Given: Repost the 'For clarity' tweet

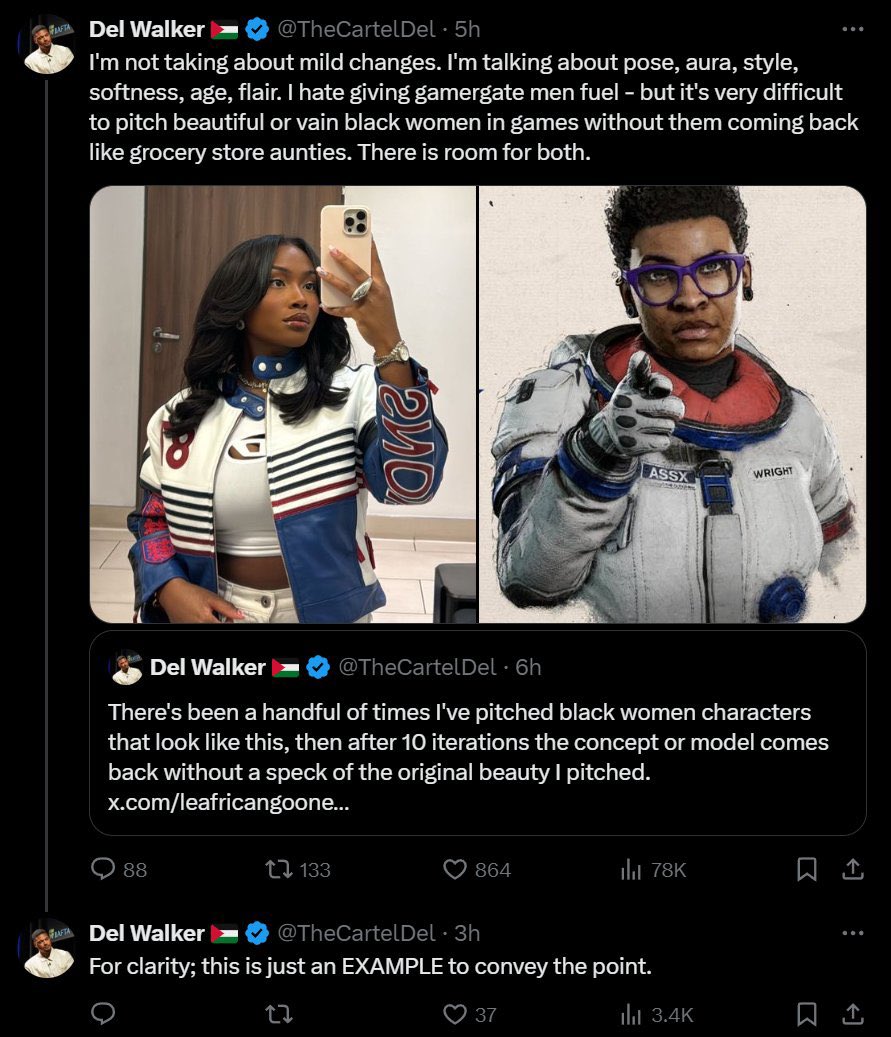Looking at the screenshot, I should click(281, 1014).
